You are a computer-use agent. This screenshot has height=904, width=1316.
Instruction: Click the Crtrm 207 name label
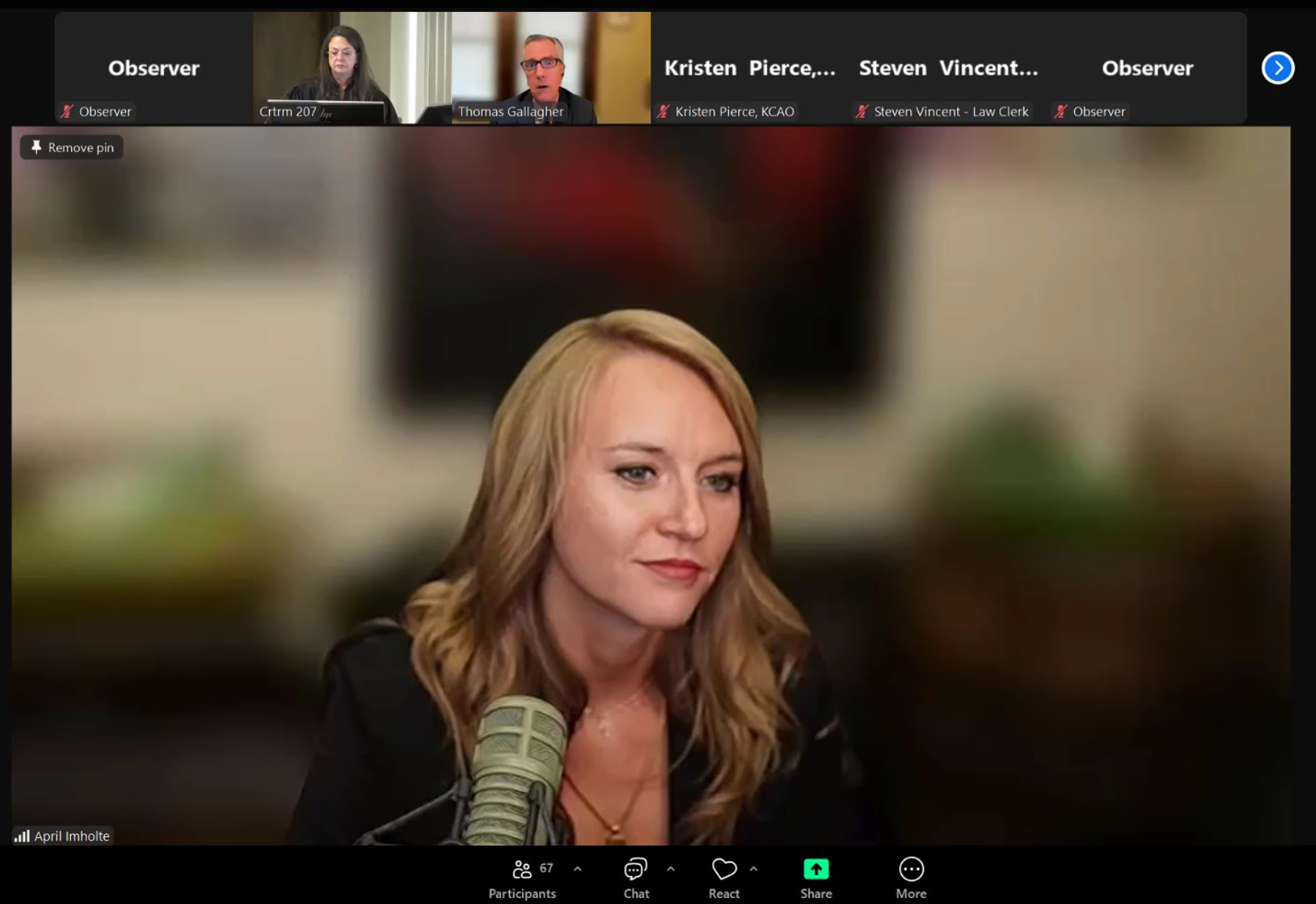click(288, 112)
